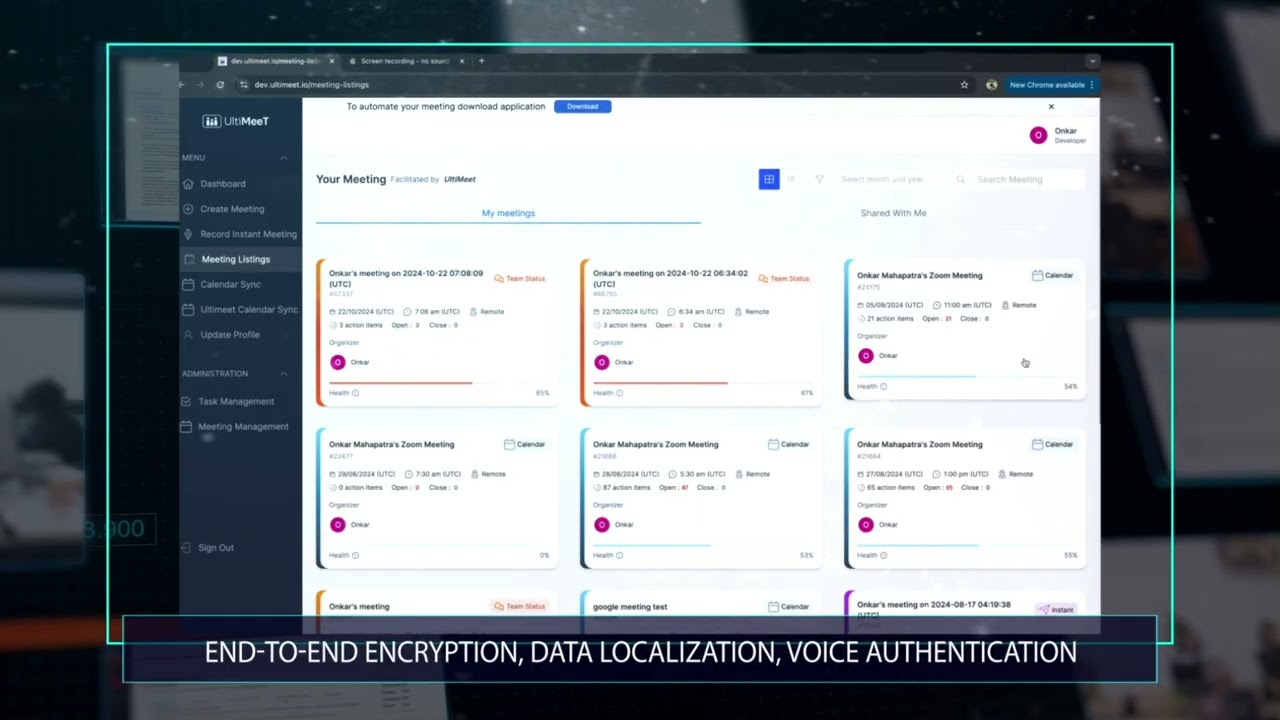Viewport: 1280px width, 720px height.
Task: Click Calendar badge on google meeting test
Action: (788, 607)
